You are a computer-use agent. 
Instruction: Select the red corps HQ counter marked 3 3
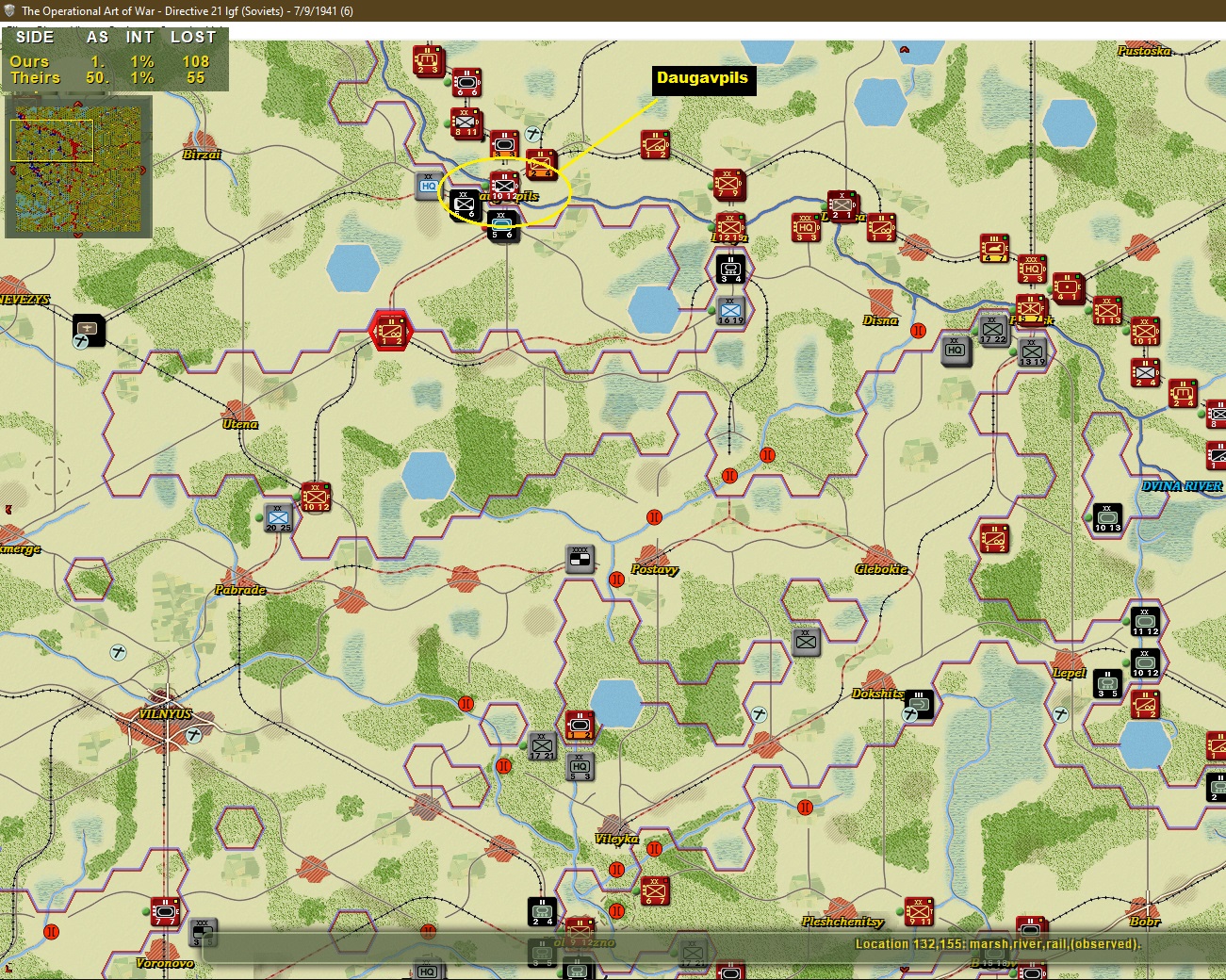pos(807,227)
